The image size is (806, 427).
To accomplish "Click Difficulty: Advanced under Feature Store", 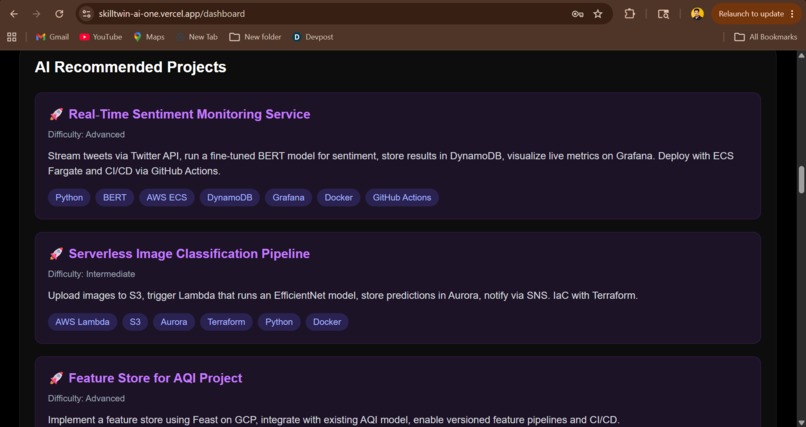I will pyautogui.click(x=86, y=399).
